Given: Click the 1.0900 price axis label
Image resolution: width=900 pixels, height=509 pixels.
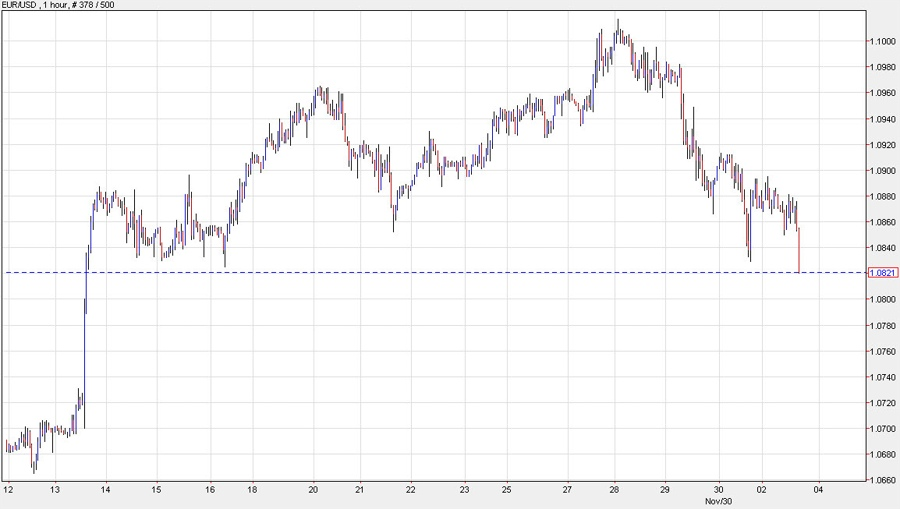Looking at the screenshot, I should tap(883, 171).
